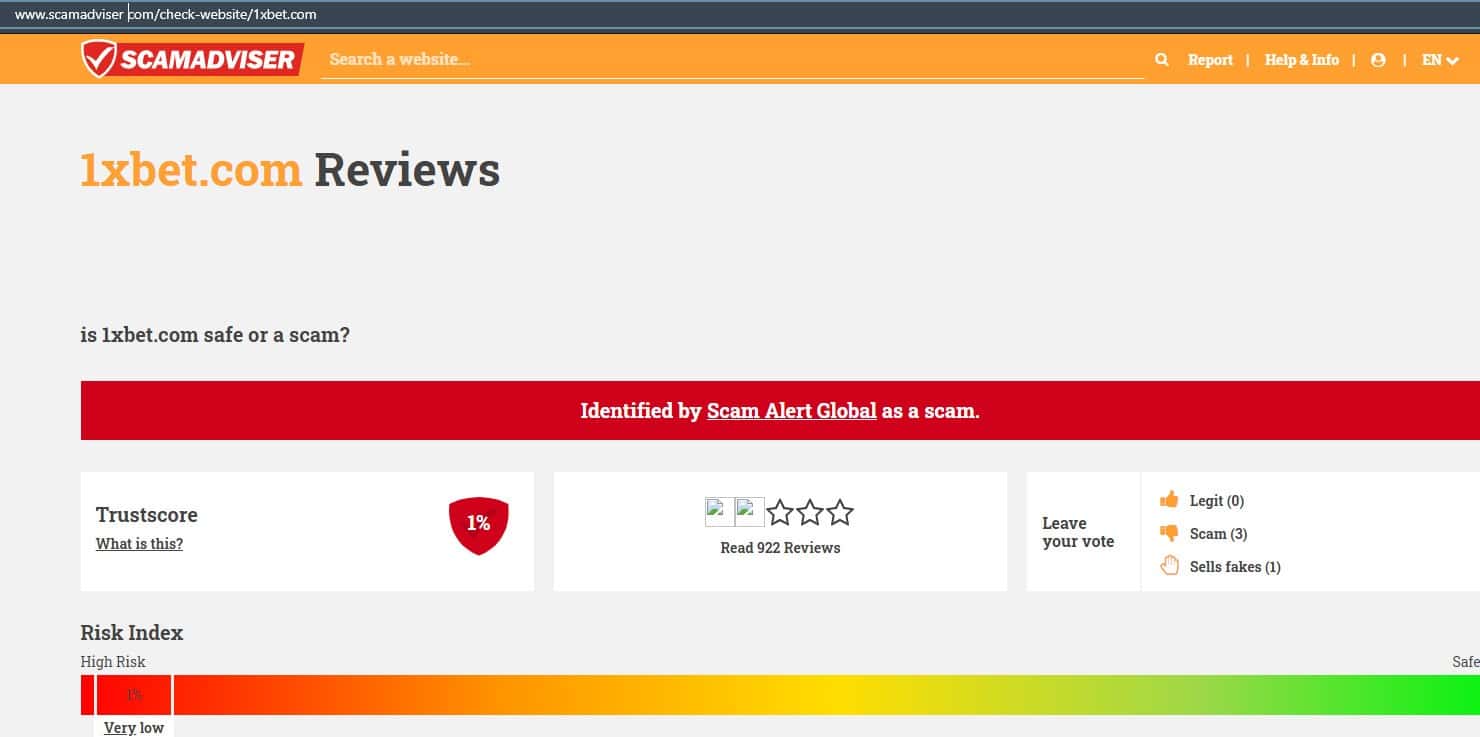1480x737 pixels.
Task: Click the 'is 1xbet.com safe or a scam?' text
Action: coord(215,335)
